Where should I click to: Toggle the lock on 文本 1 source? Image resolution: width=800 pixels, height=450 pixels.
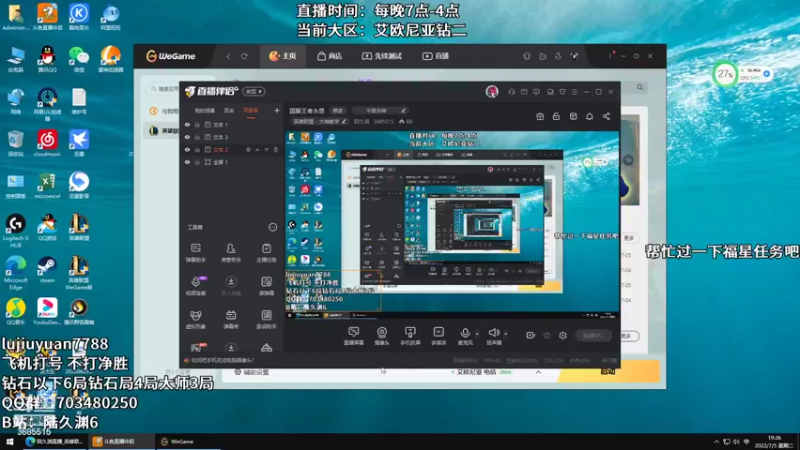coord(197,124)
